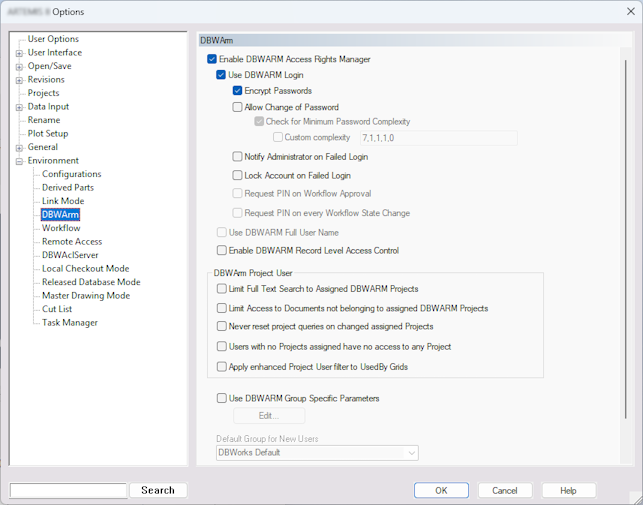
Task: Enable Allow Change of Password
Action: (237, 107)
